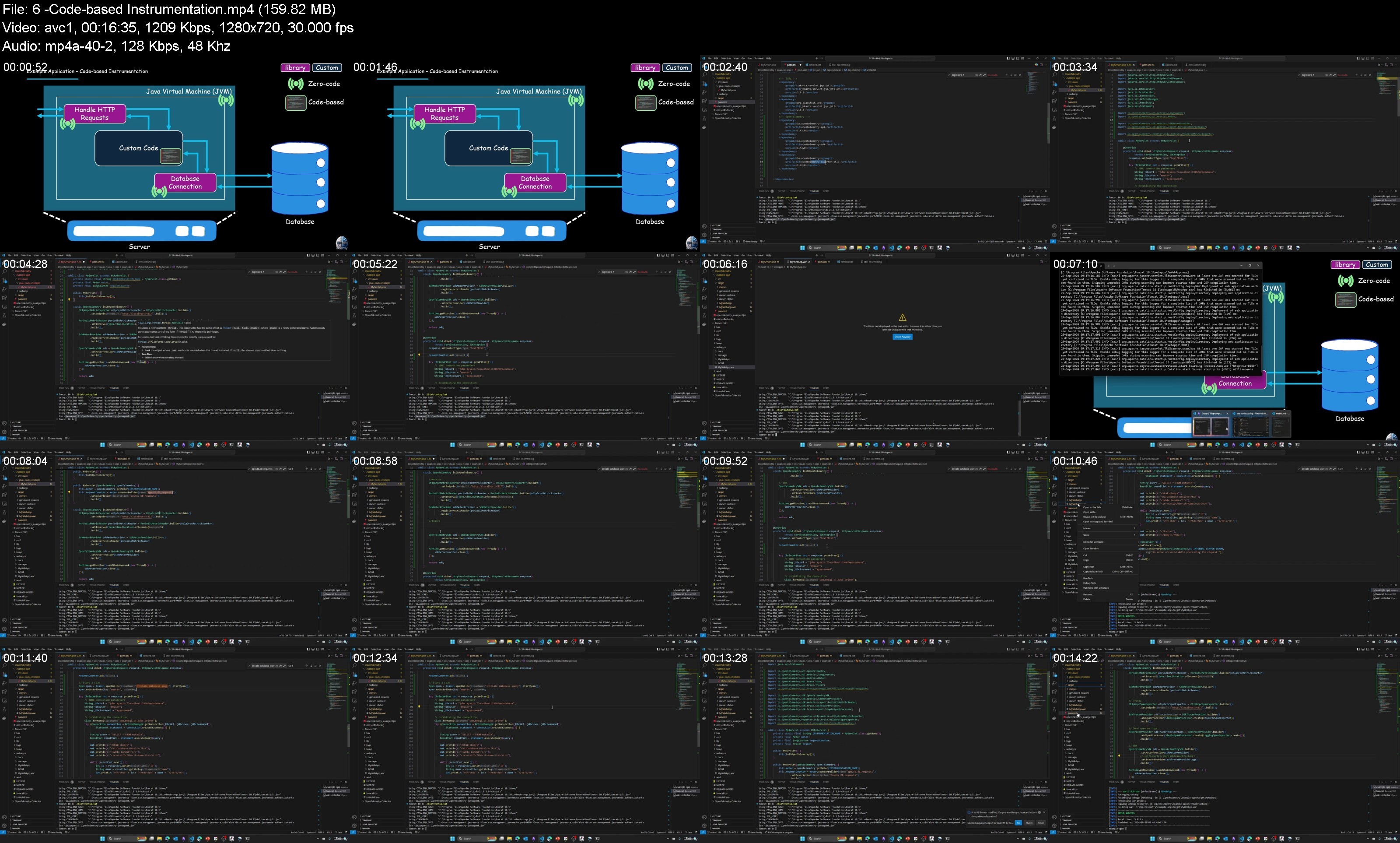1400x843 pixels.
Task: Open the 00:14:22 video frame thumbnail
Action: [1225, 744]
